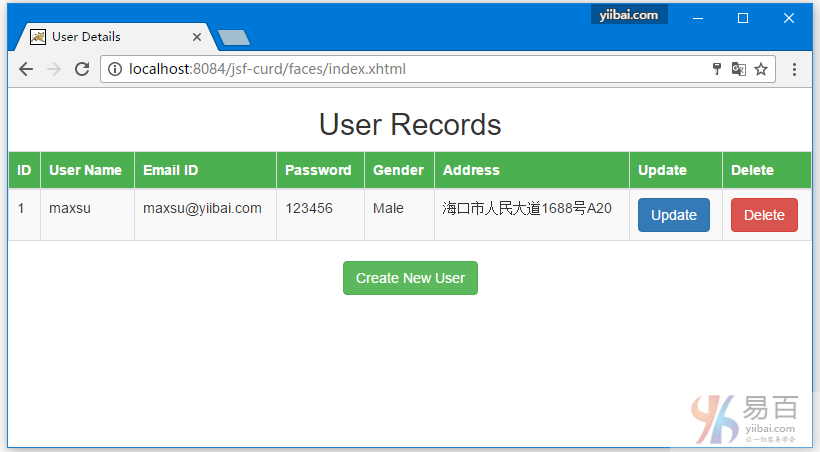Click the site info icon in address bar
The width and height of the screenshot is (820, 452).
click(115, 69)
